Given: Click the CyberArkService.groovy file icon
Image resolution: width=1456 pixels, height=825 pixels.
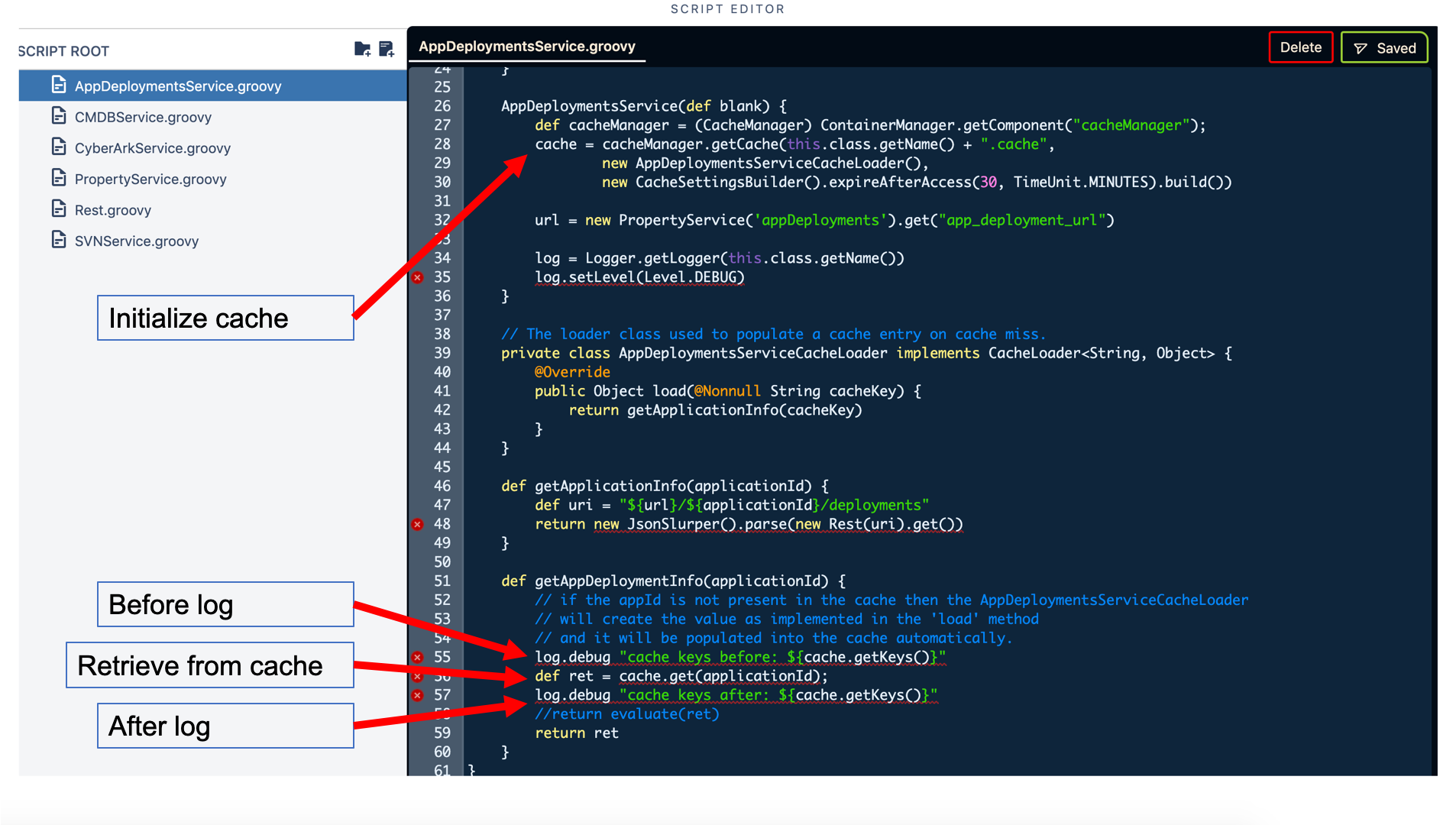Looking at the screenshot, I should pyautogui.click(x=59, y=147).
